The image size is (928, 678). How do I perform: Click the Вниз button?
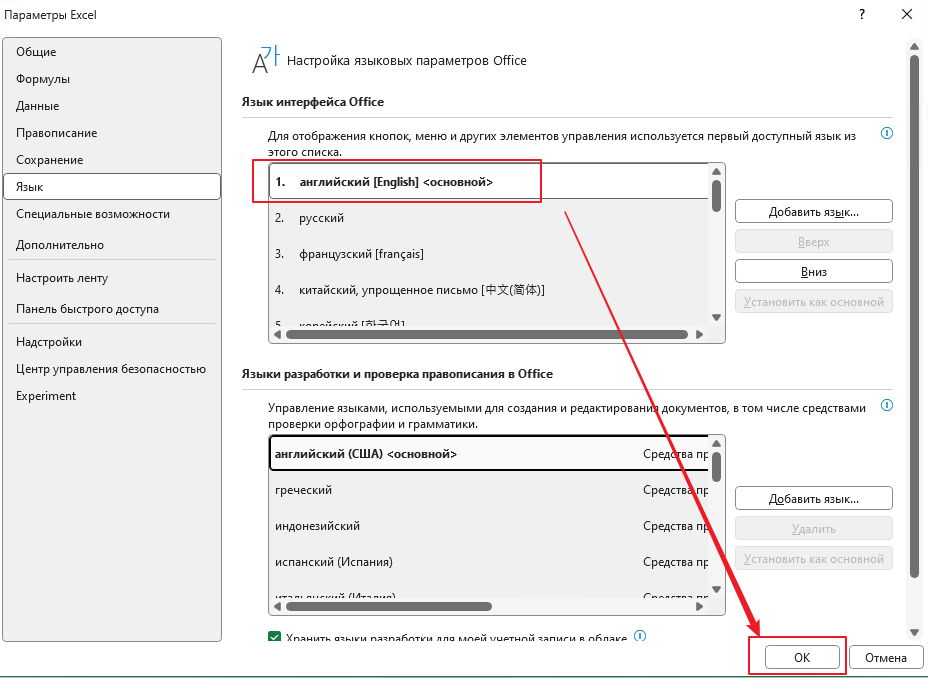(814, 272)
